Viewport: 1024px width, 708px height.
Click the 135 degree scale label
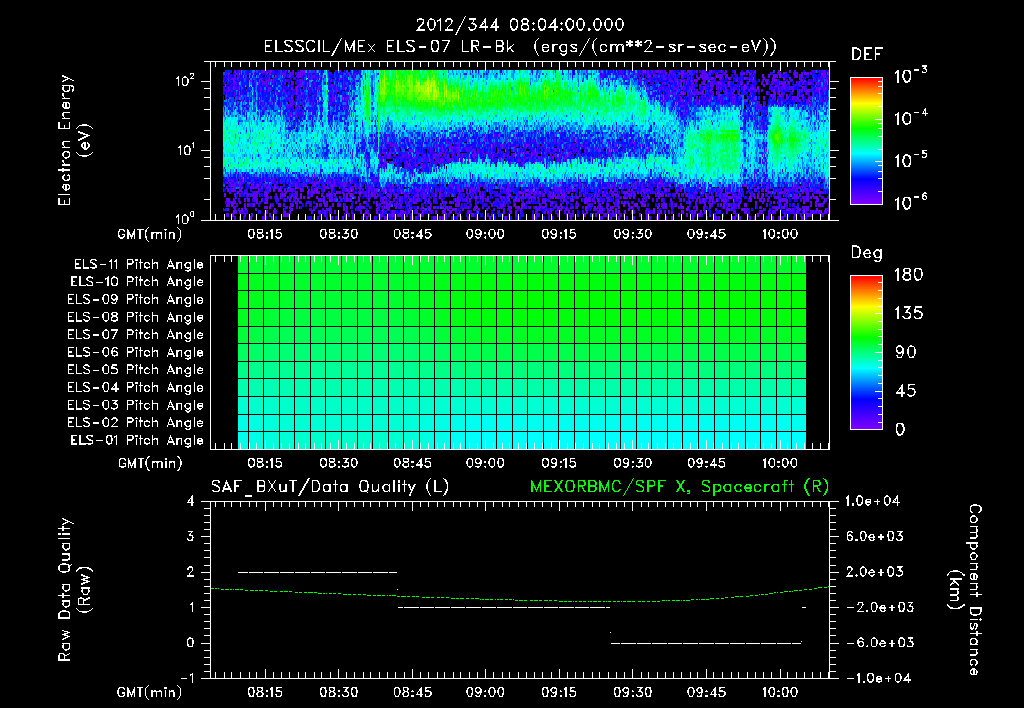[908, 313]
